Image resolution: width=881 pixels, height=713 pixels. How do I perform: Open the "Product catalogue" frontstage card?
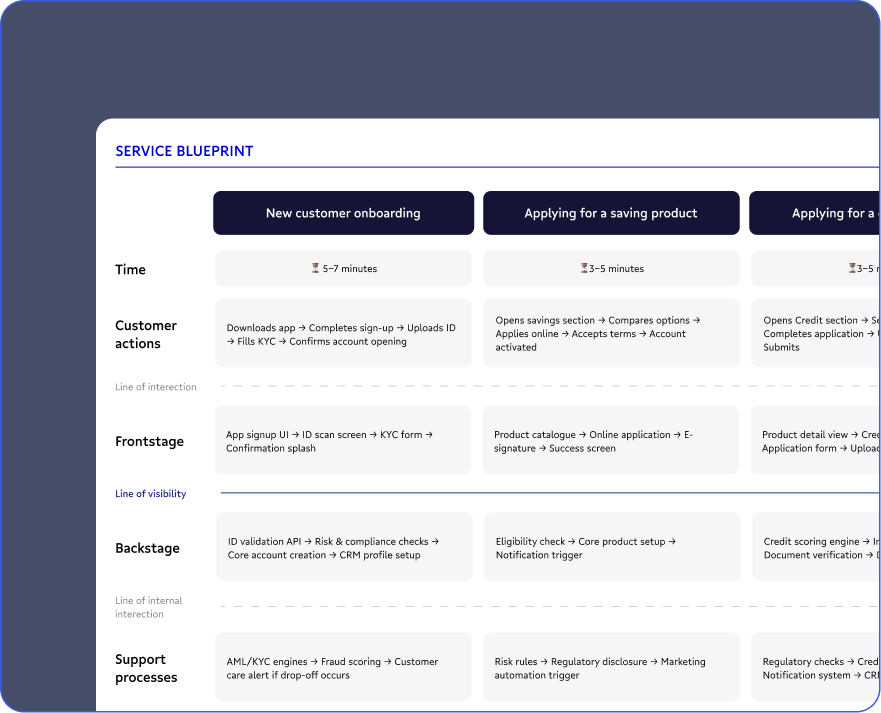click(x=611, y=441)
